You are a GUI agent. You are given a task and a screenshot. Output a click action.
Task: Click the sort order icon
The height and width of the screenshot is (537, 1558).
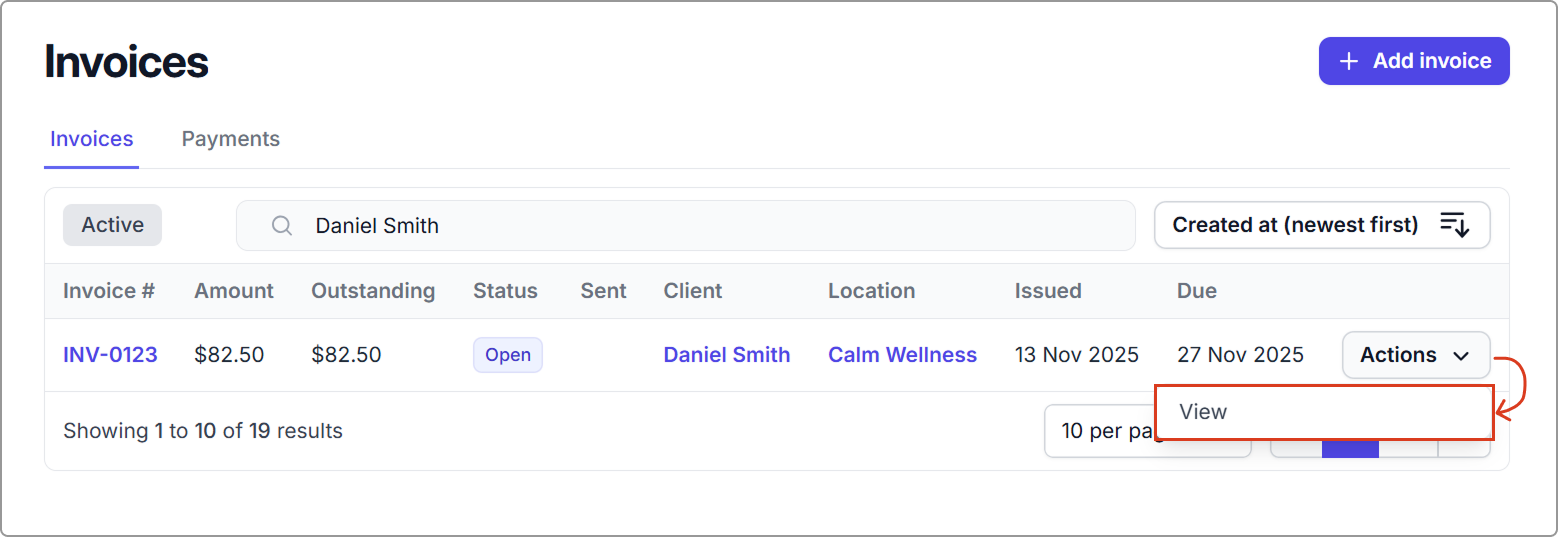tap(1454, 225)
